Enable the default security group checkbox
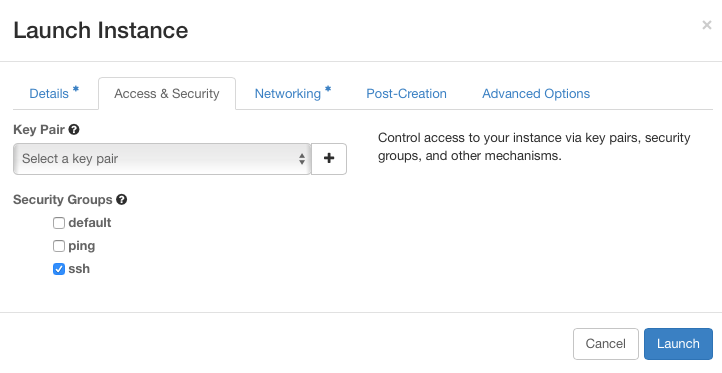 (x=58, y=223)
